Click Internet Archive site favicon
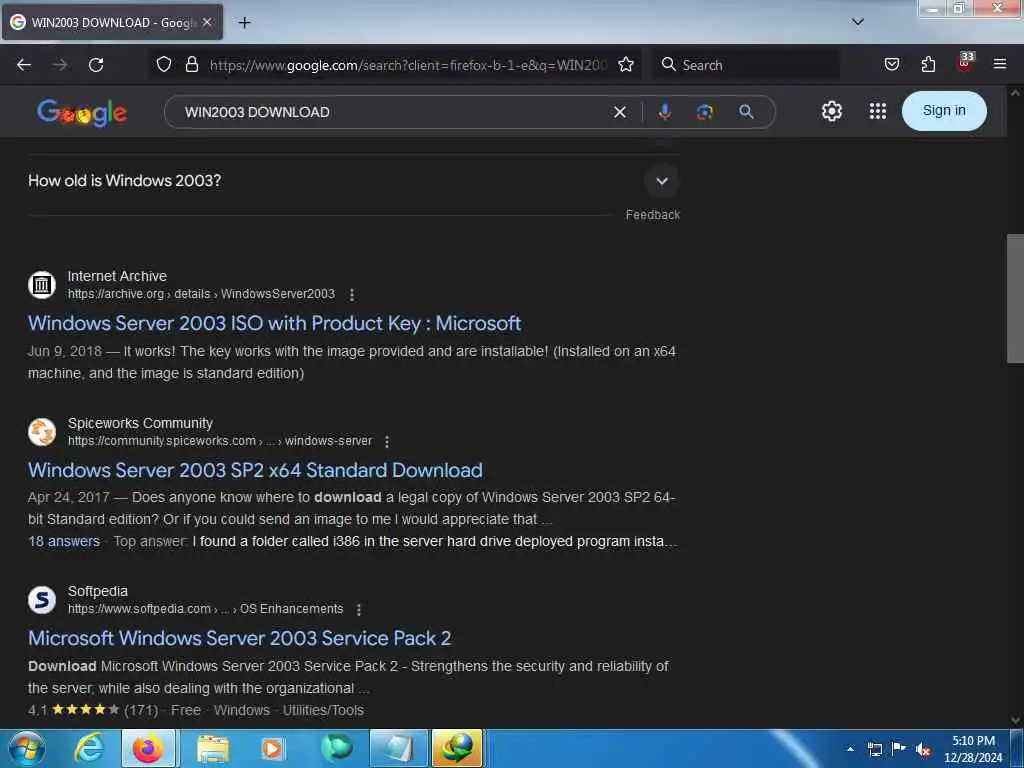Image resolution: width=1024 pixels, height=768 pixels. [42, 285]
